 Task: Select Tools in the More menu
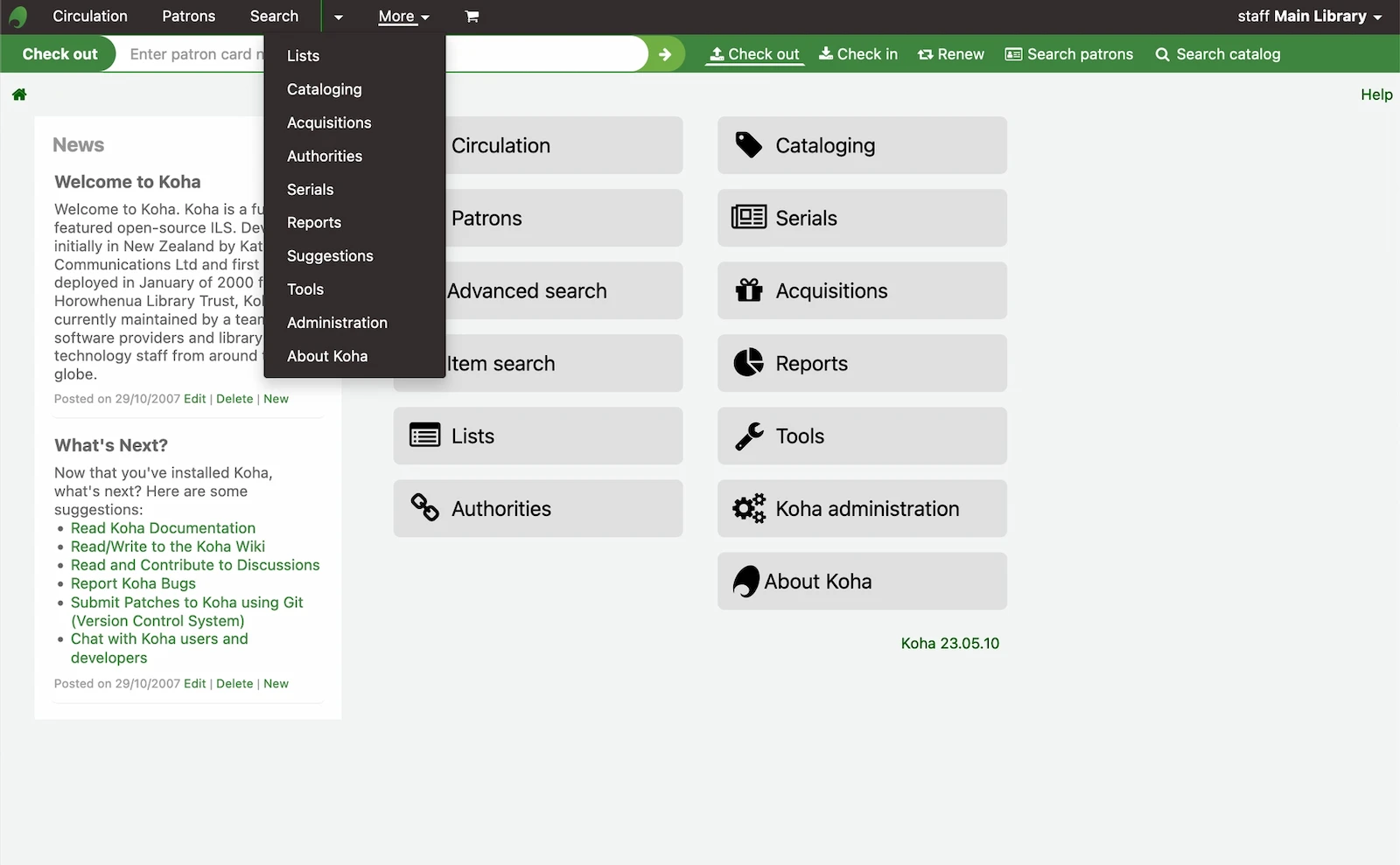click(x=354, y=289)
